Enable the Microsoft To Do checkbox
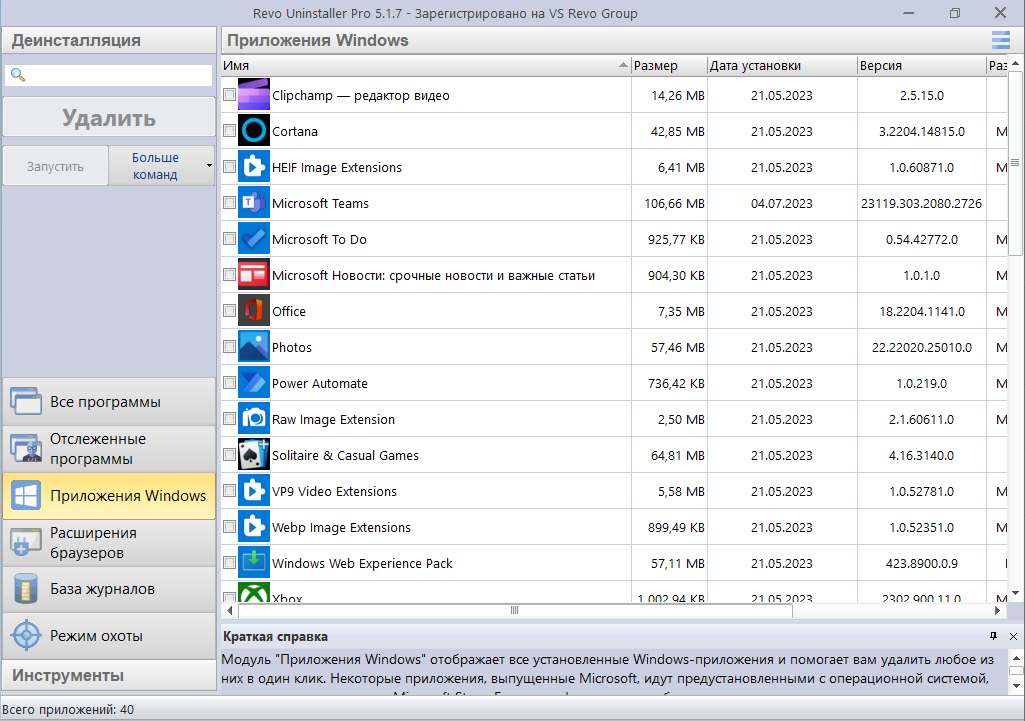This screenshot has width=1025, height=721. click(x=229, y=239)
